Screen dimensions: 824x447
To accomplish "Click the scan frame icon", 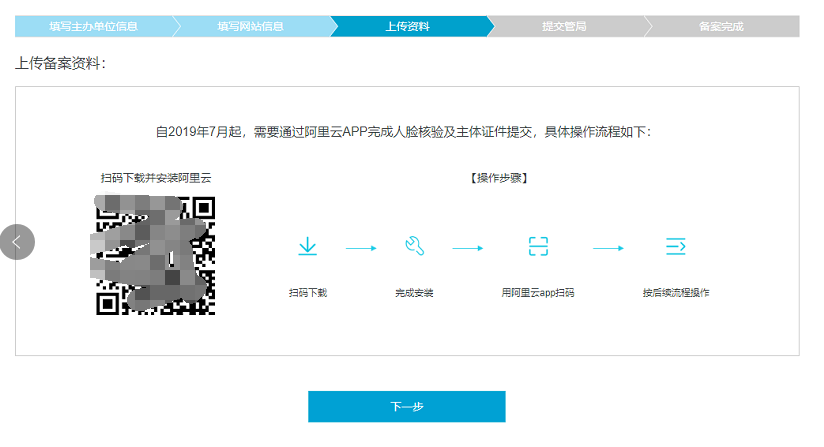I will (x=539, y=246).
